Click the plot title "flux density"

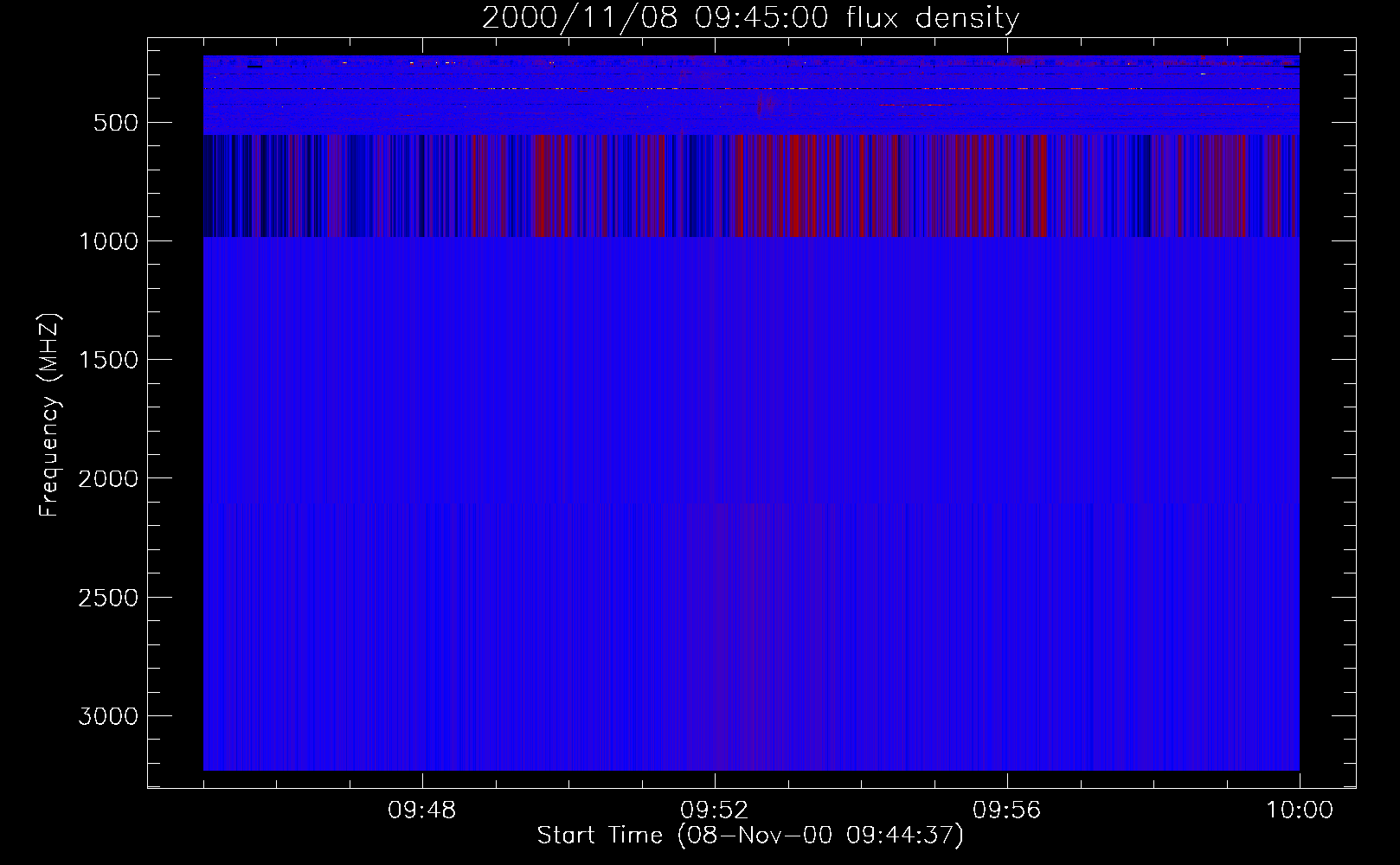[933, 18]
